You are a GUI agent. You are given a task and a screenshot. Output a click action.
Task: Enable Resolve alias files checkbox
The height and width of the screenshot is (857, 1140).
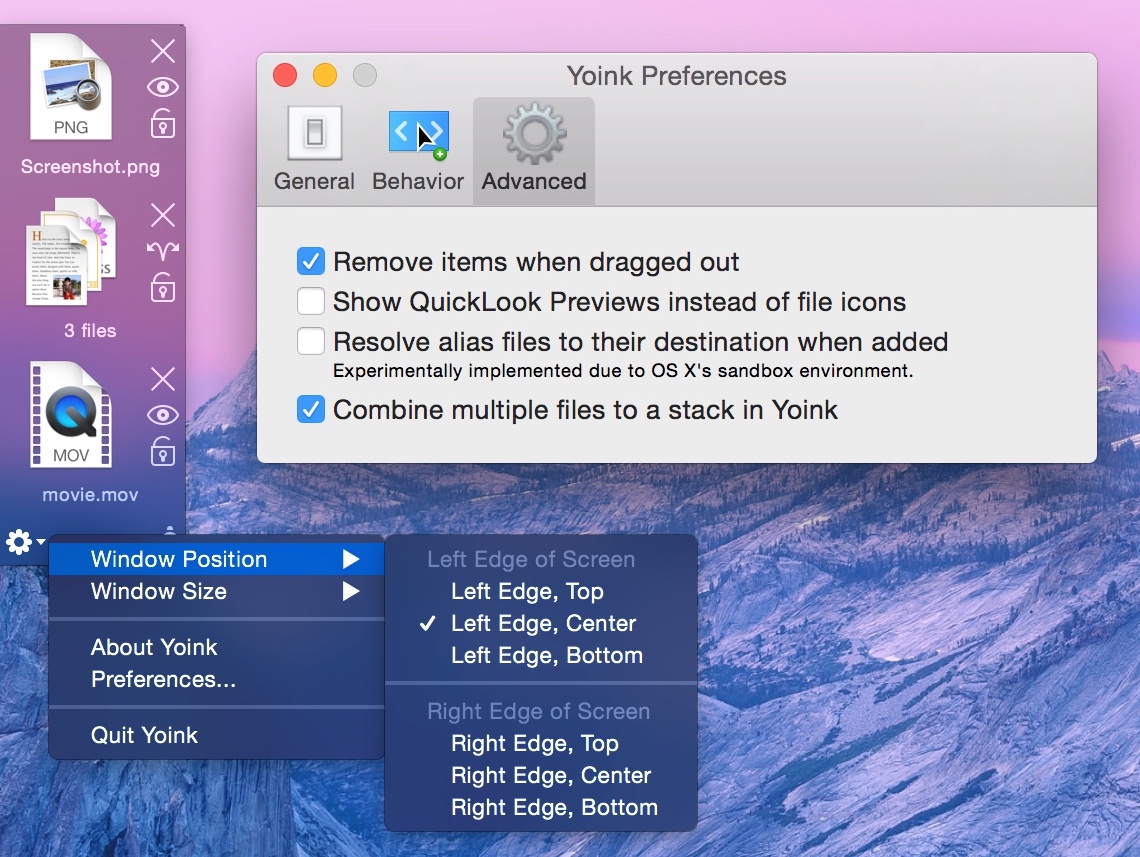click(x=311, y=342)
